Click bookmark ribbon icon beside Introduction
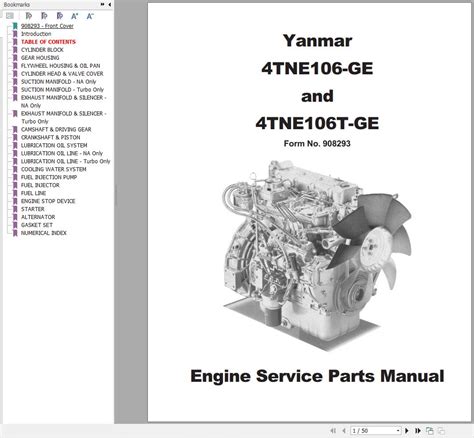Image resolution: width=474 pixels, height=438 pixels. click(15, 34)
